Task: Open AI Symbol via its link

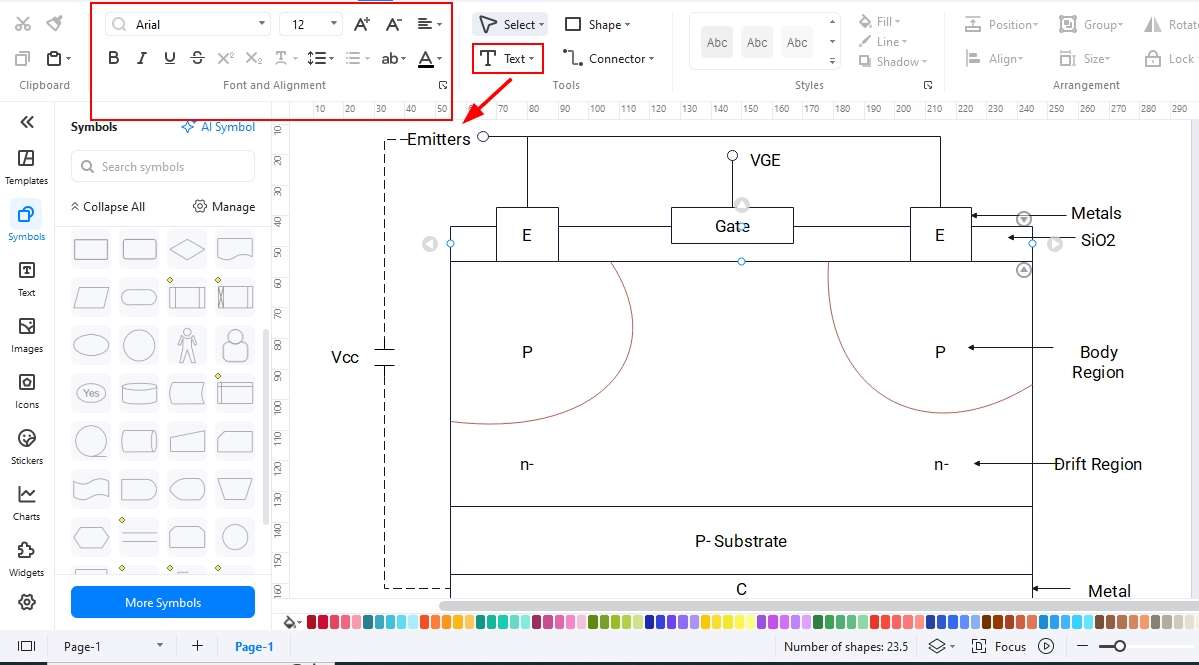Action: 218,126
